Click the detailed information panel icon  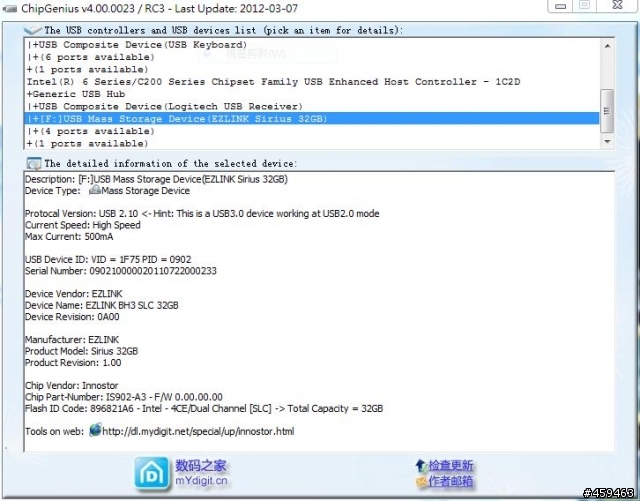pos(33,163)
